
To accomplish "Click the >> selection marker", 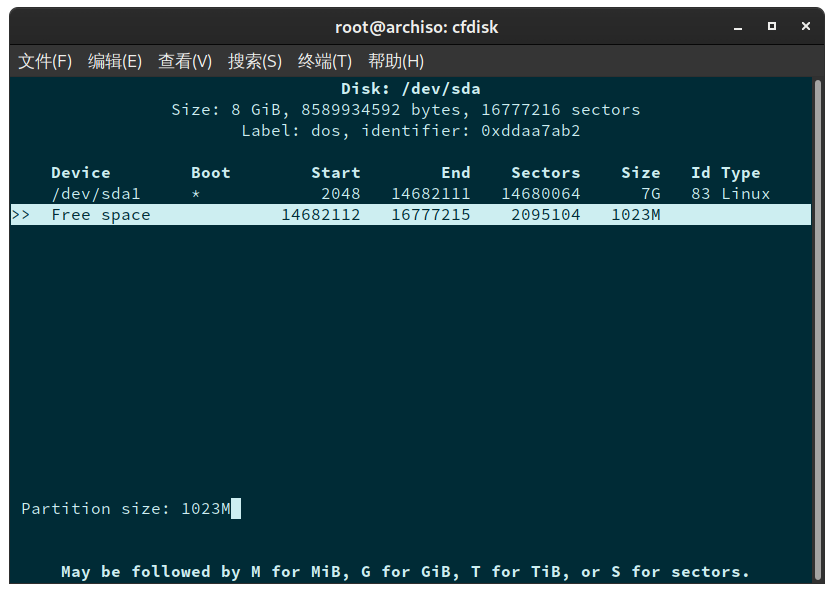I will click(22, 214).
